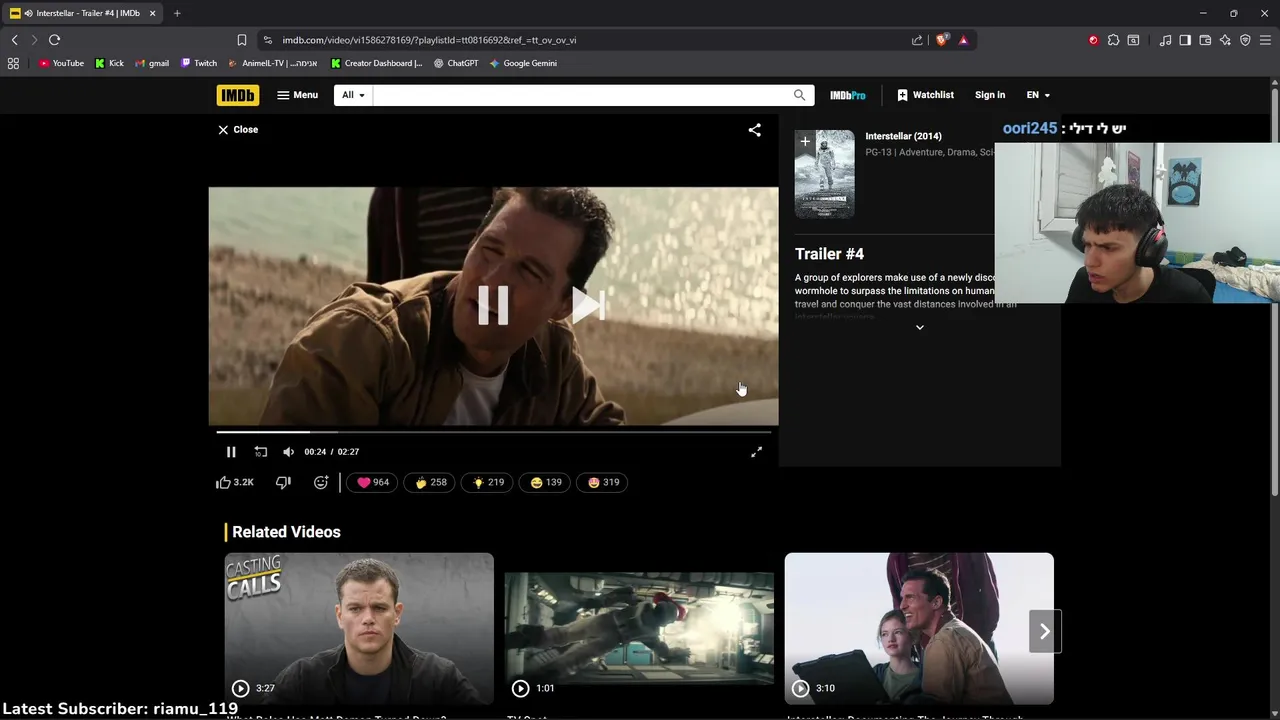Open a new browser tab
The height and width of the screenshot is (720, 1280).
click(177, 13)
